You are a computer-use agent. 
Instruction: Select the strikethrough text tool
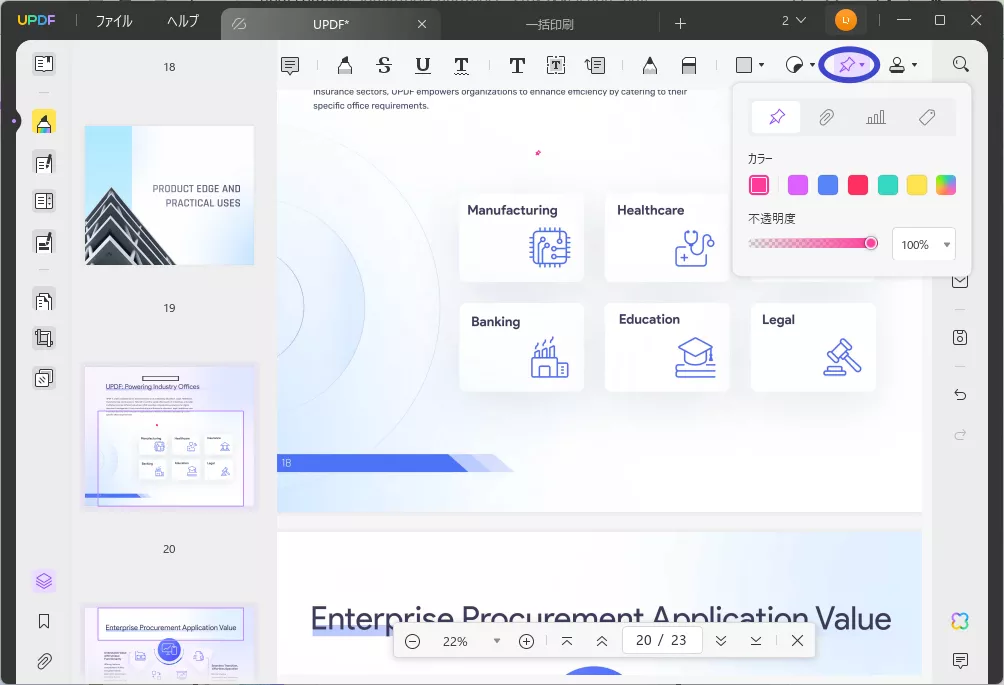click(x=384, y=65)
